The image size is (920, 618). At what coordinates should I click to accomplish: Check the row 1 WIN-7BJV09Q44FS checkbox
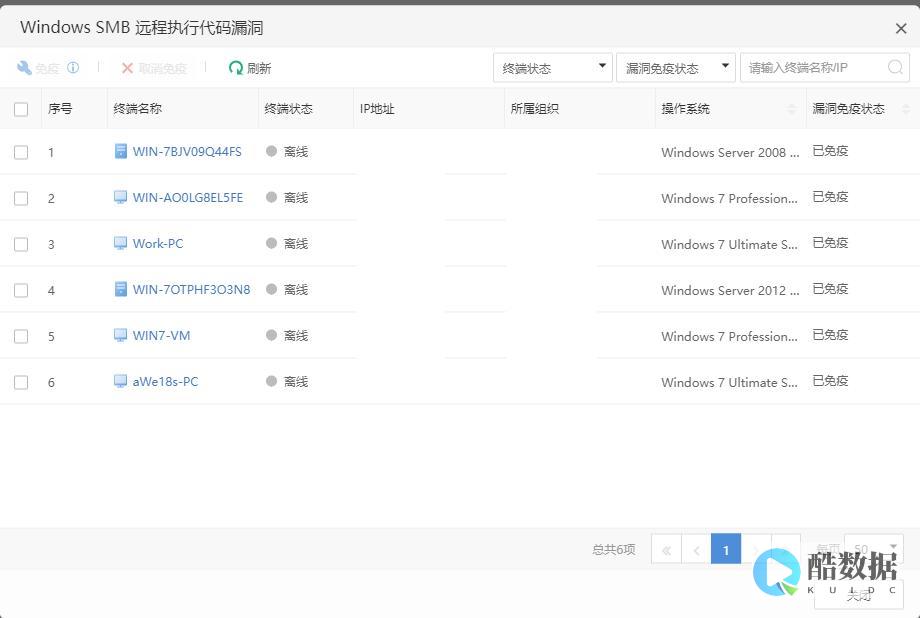21,153
